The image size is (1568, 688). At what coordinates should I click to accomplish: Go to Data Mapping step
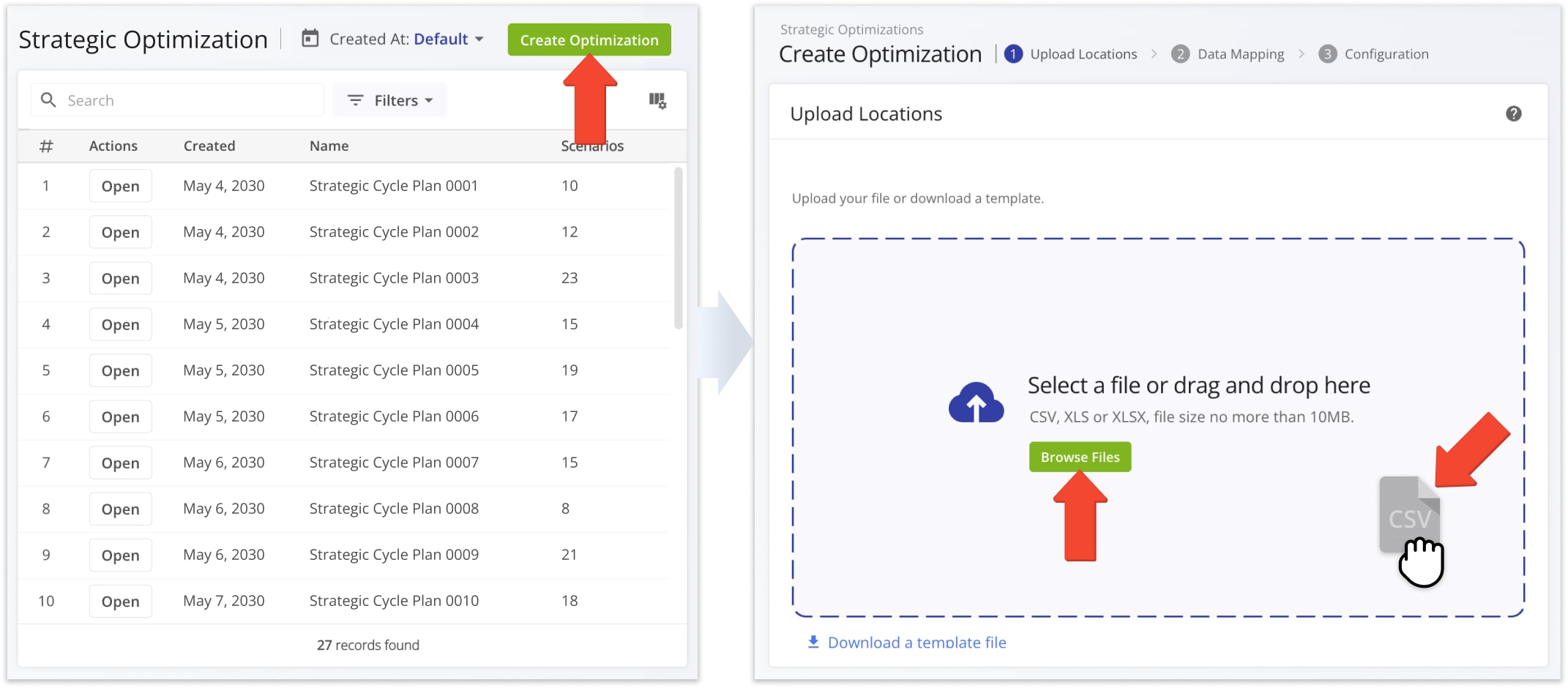[x=1240, y=54]
